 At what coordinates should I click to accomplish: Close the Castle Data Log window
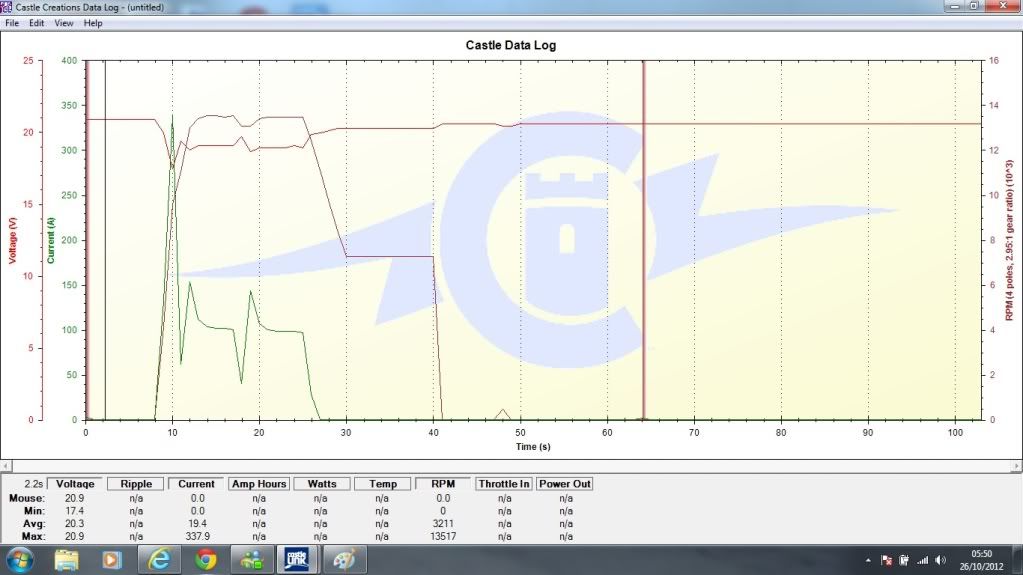1003,6
